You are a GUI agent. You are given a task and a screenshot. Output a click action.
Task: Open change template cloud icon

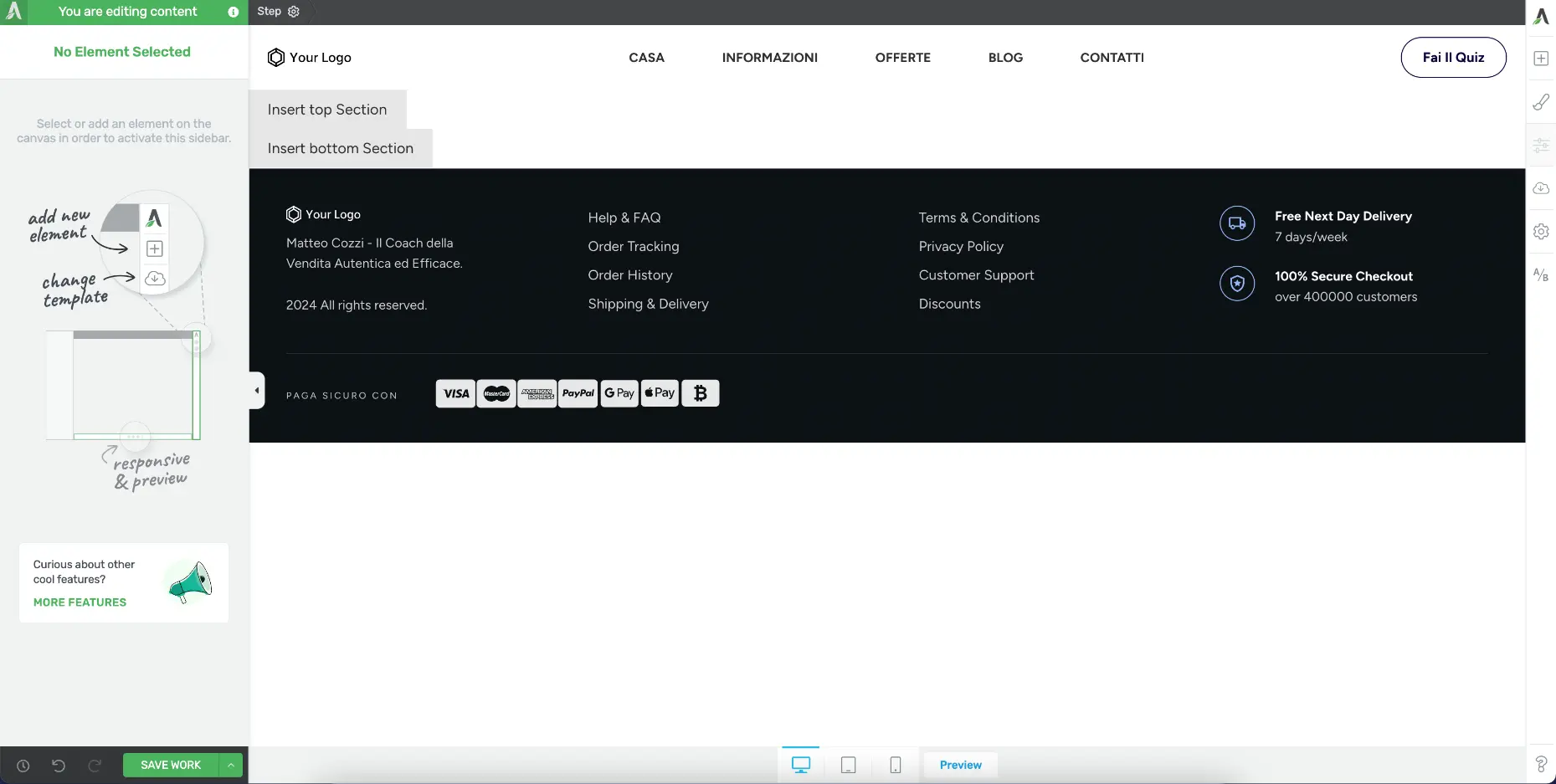point(1541,188)
